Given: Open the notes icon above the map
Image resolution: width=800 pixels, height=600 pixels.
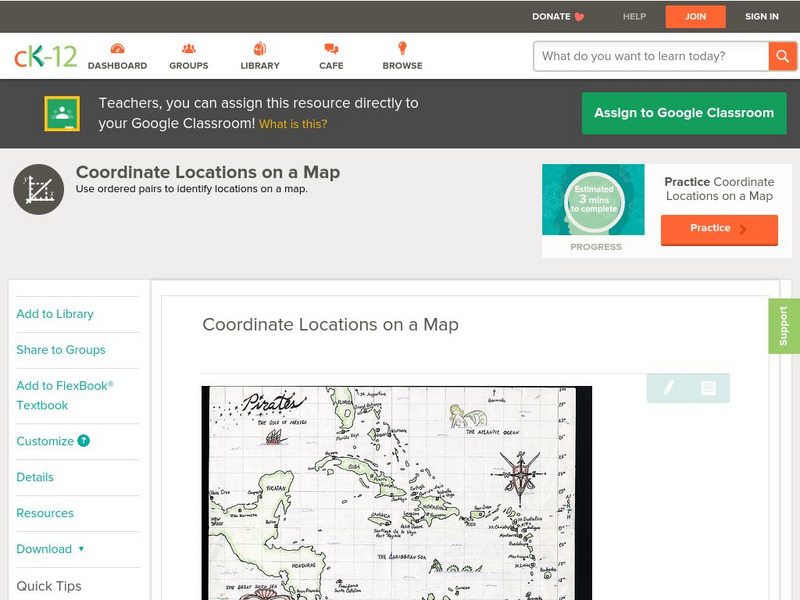Looking at the screenshot, I should pos(708,388).
